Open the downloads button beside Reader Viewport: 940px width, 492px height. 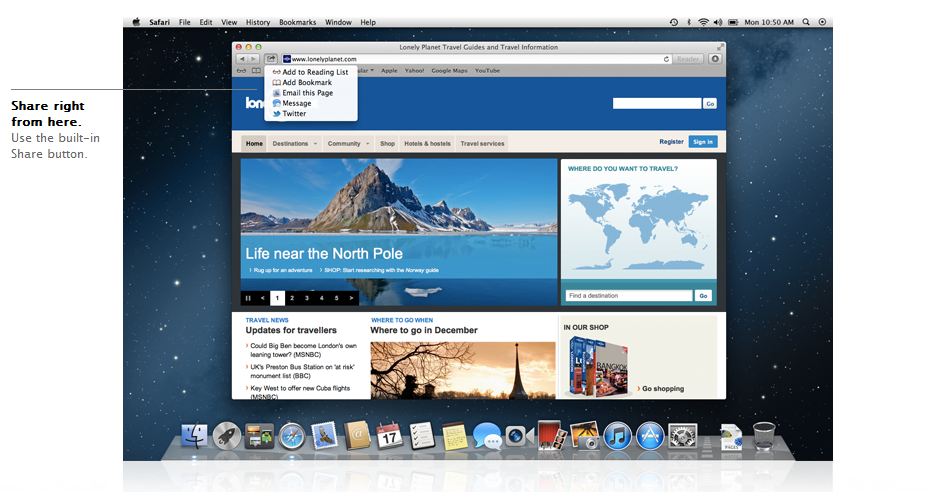pos(715,59)
